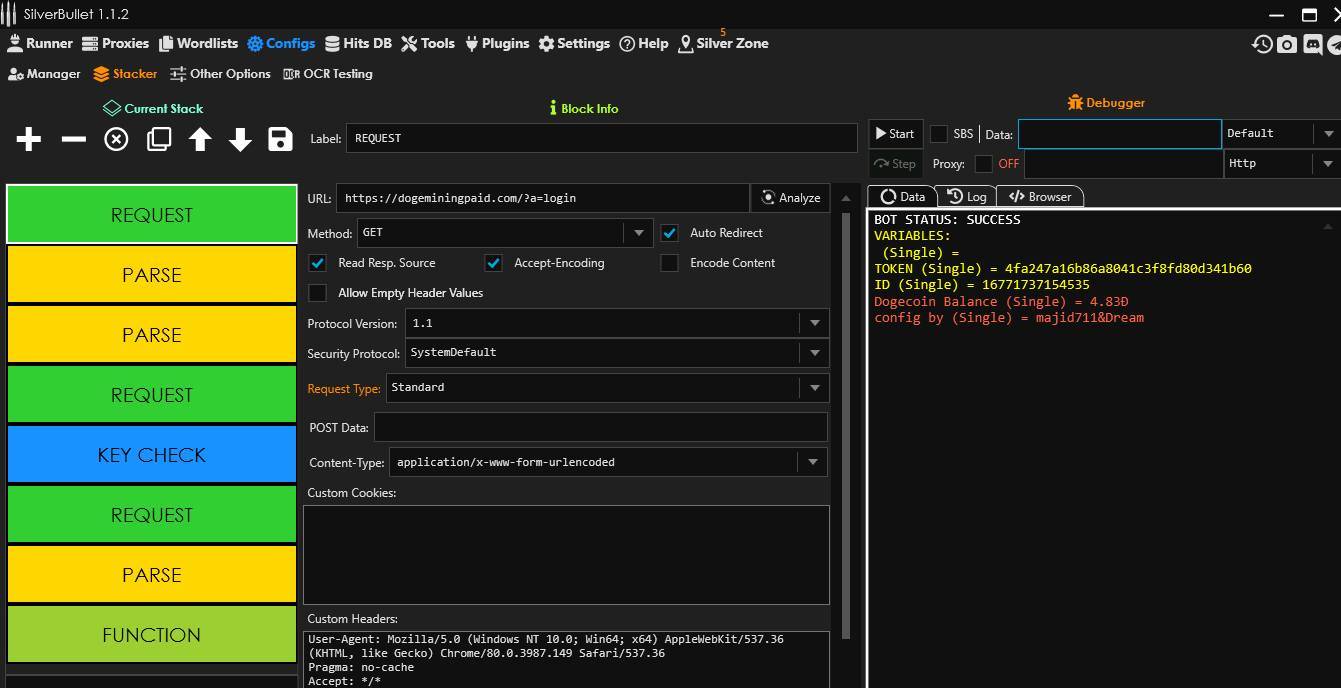
Task: Uncheck the Auto Redirect checkbox
Action: pos(670,233)
